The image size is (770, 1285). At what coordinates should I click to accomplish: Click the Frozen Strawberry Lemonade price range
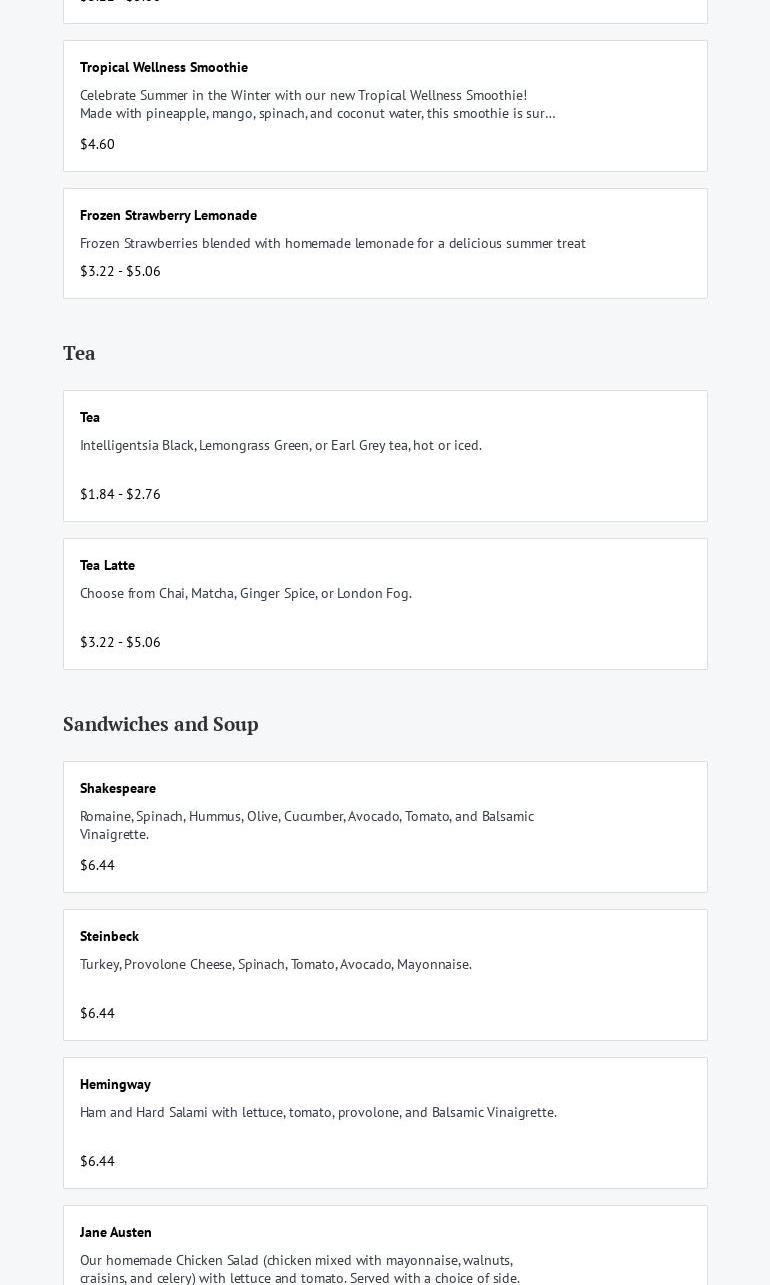click(x=120, y=271)
